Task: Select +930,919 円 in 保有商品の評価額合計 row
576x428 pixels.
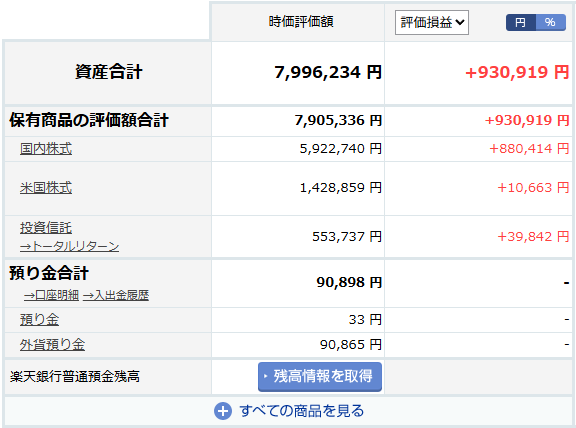Action: coord(527,121)
